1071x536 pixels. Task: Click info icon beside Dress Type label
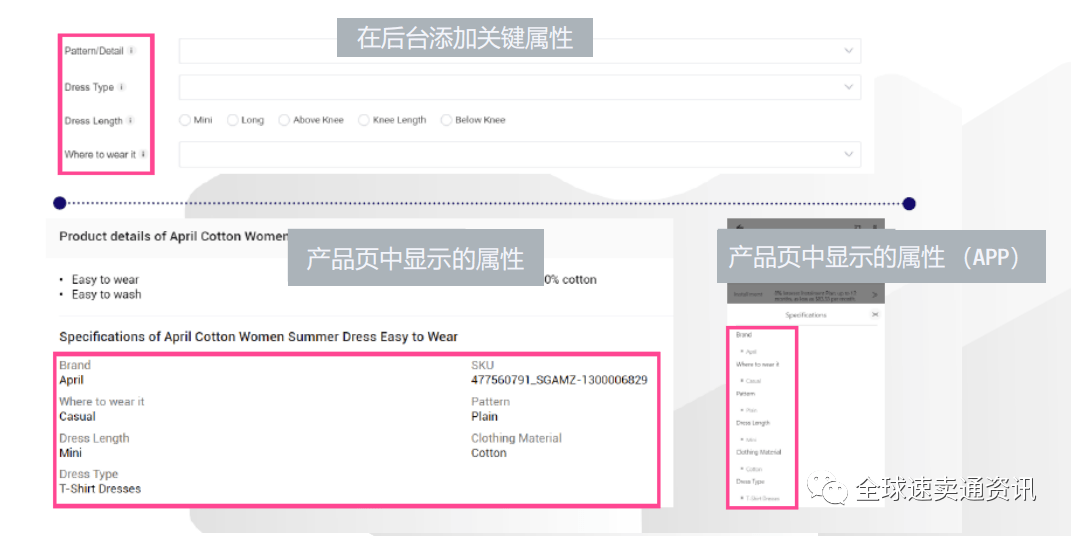coord(122,87)
